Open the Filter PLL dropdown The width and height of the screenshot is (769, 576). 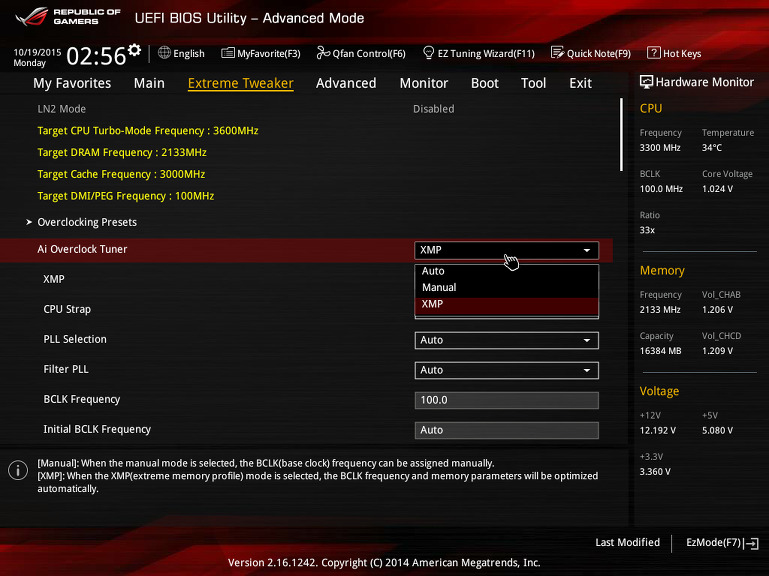(506, 370)
